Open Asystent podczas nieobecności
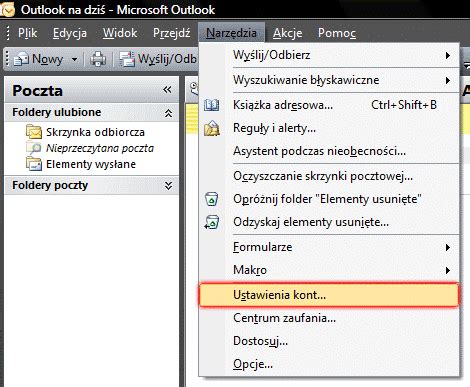The width and height of the screenshot is (470, 387). click(329, 151)
